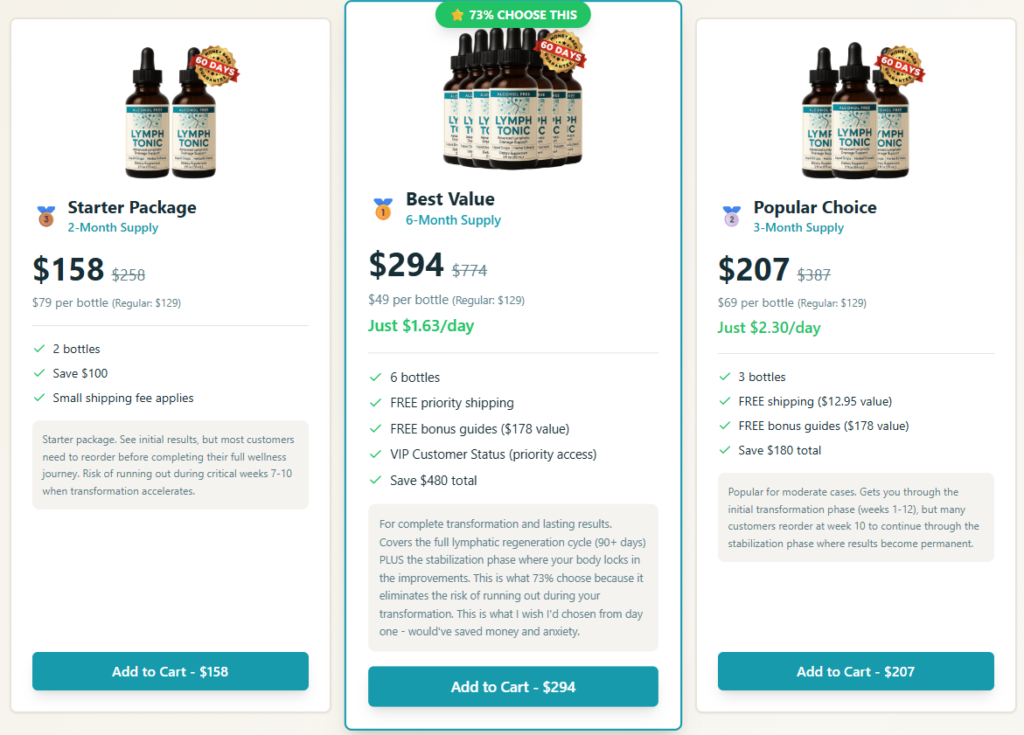This screenshot has width=1024, height=735.
Task: Click the checkmark next to FREE priority shipping
Action: tap(376, 403)
